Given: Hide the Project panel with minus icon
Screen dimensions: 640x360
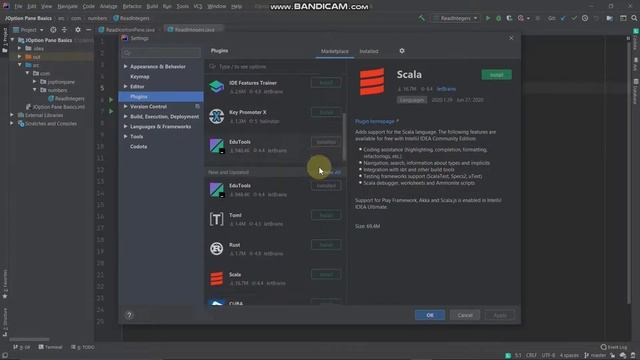Looking at the screenshot, I should click(x=89, y=30).
